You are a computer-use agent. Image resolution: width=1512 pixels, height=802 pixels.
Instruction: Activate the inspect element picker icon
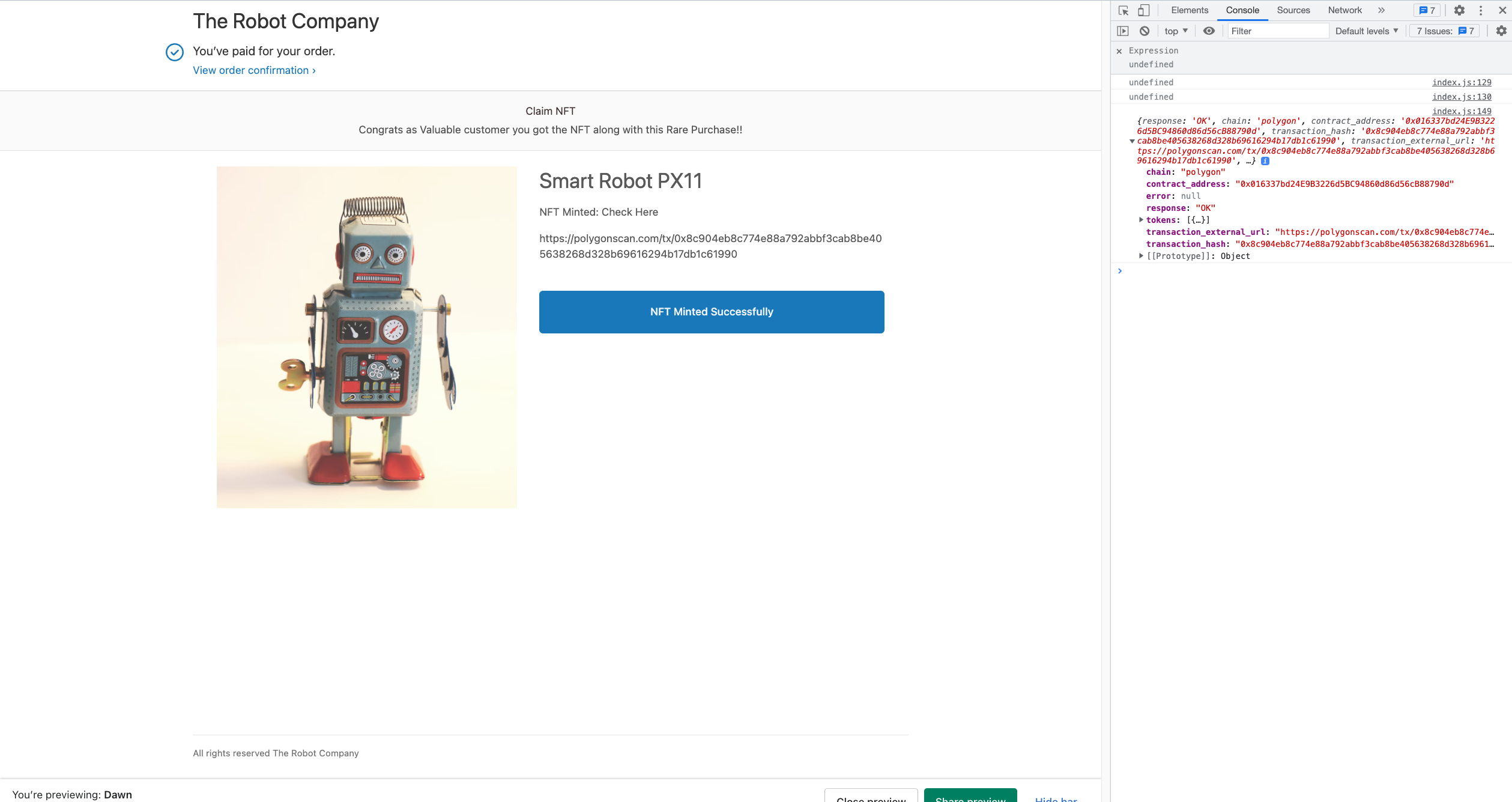[1123, 10]
